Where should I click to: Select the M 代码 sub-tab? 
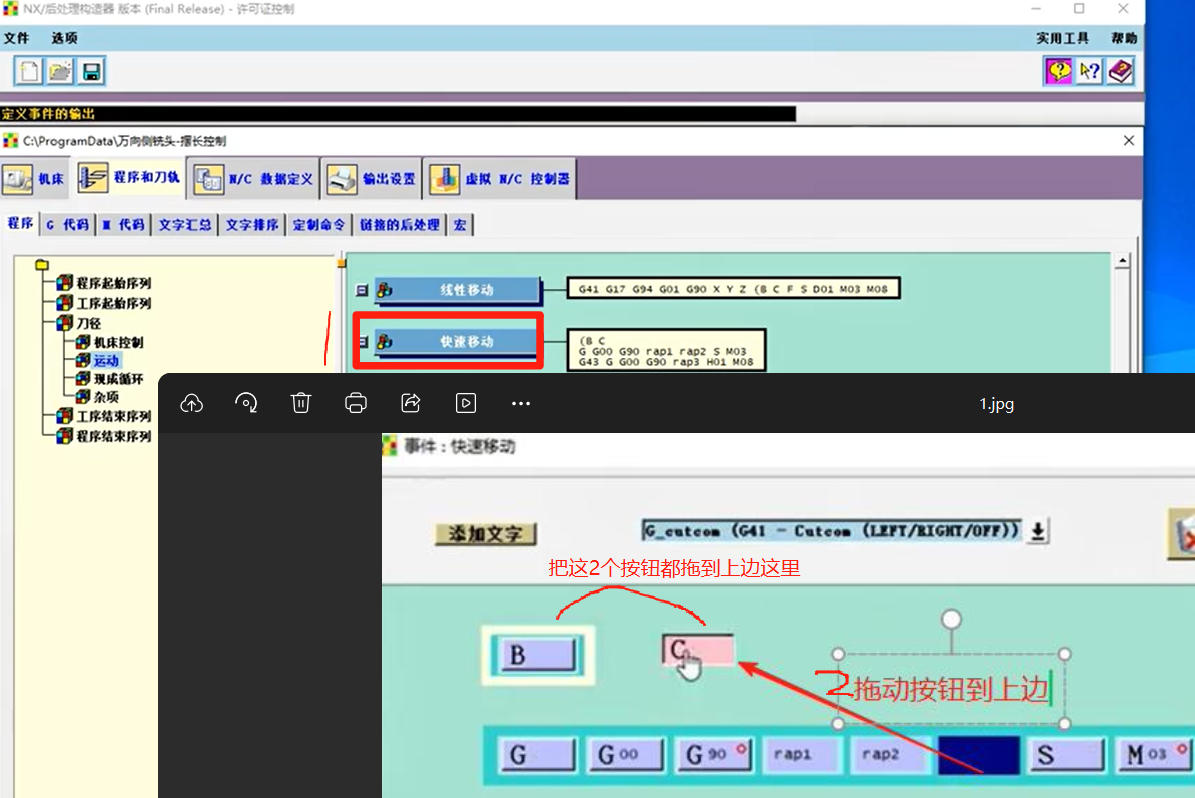[x=123, y=225]
